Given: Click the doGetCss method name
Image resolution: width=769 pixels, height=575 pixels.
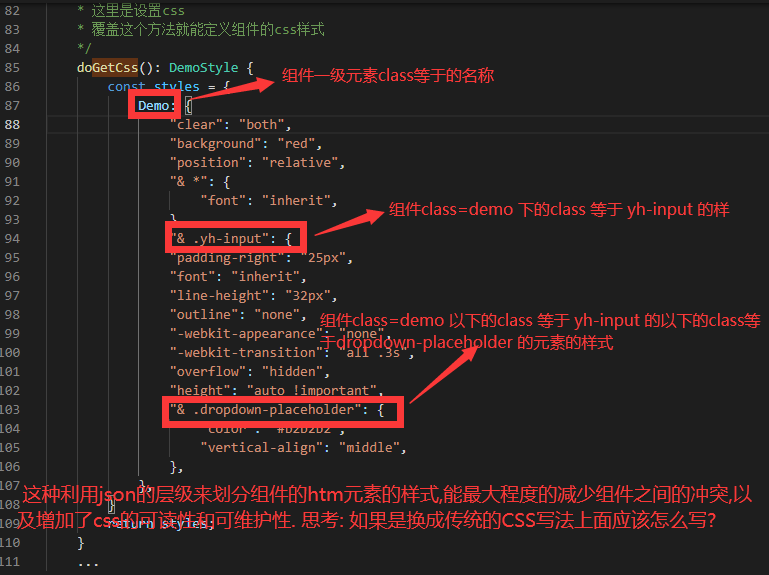Looking at the screenshot, I should coord(111,68).
